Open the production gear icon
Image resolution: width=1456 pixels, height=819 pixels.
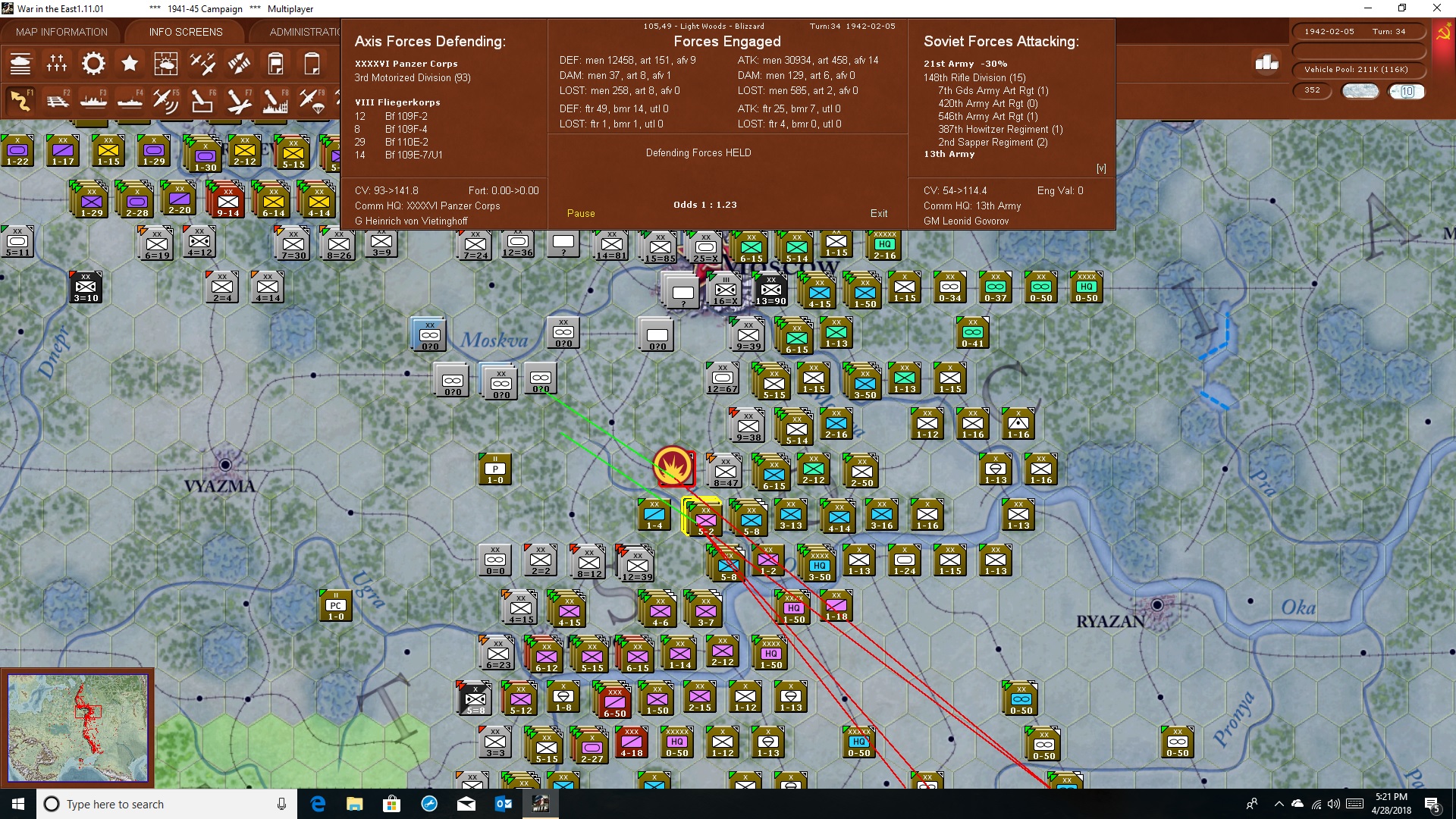(93, 64)
